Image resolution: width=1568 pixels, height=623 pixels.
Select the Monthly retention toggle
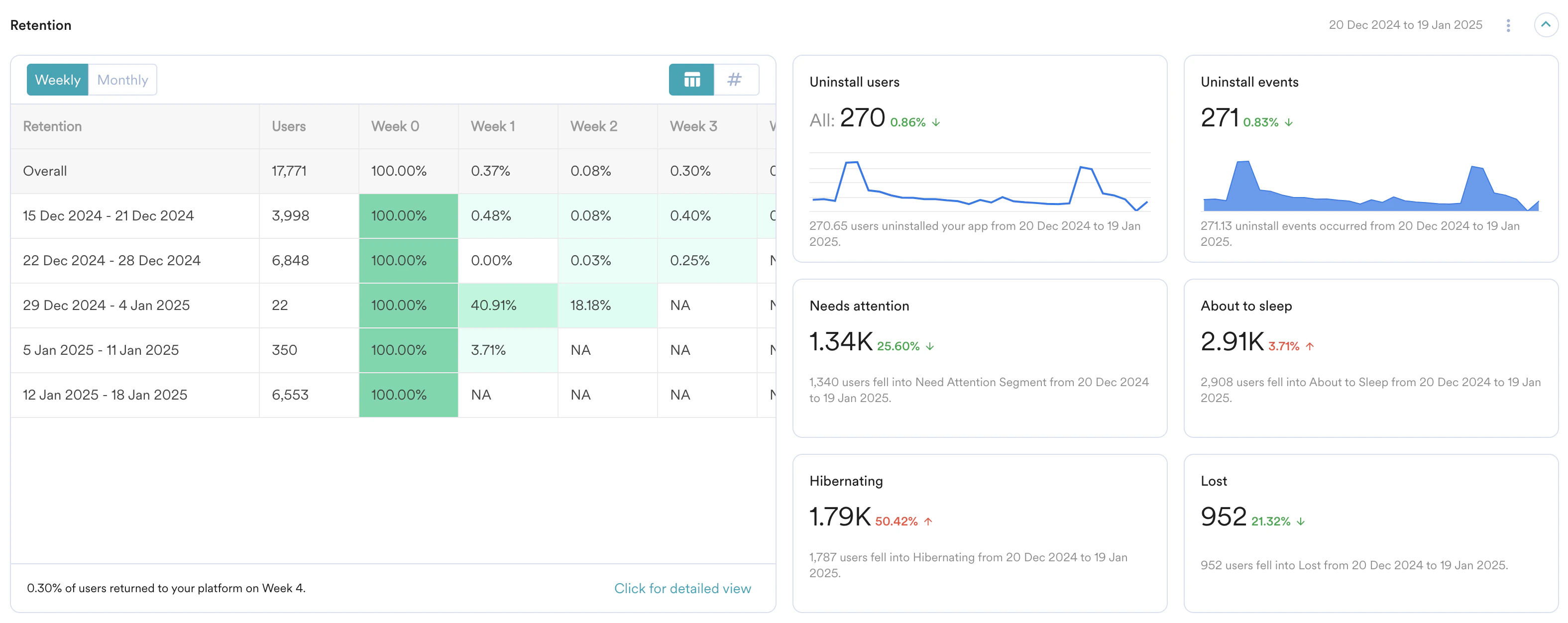122,80
